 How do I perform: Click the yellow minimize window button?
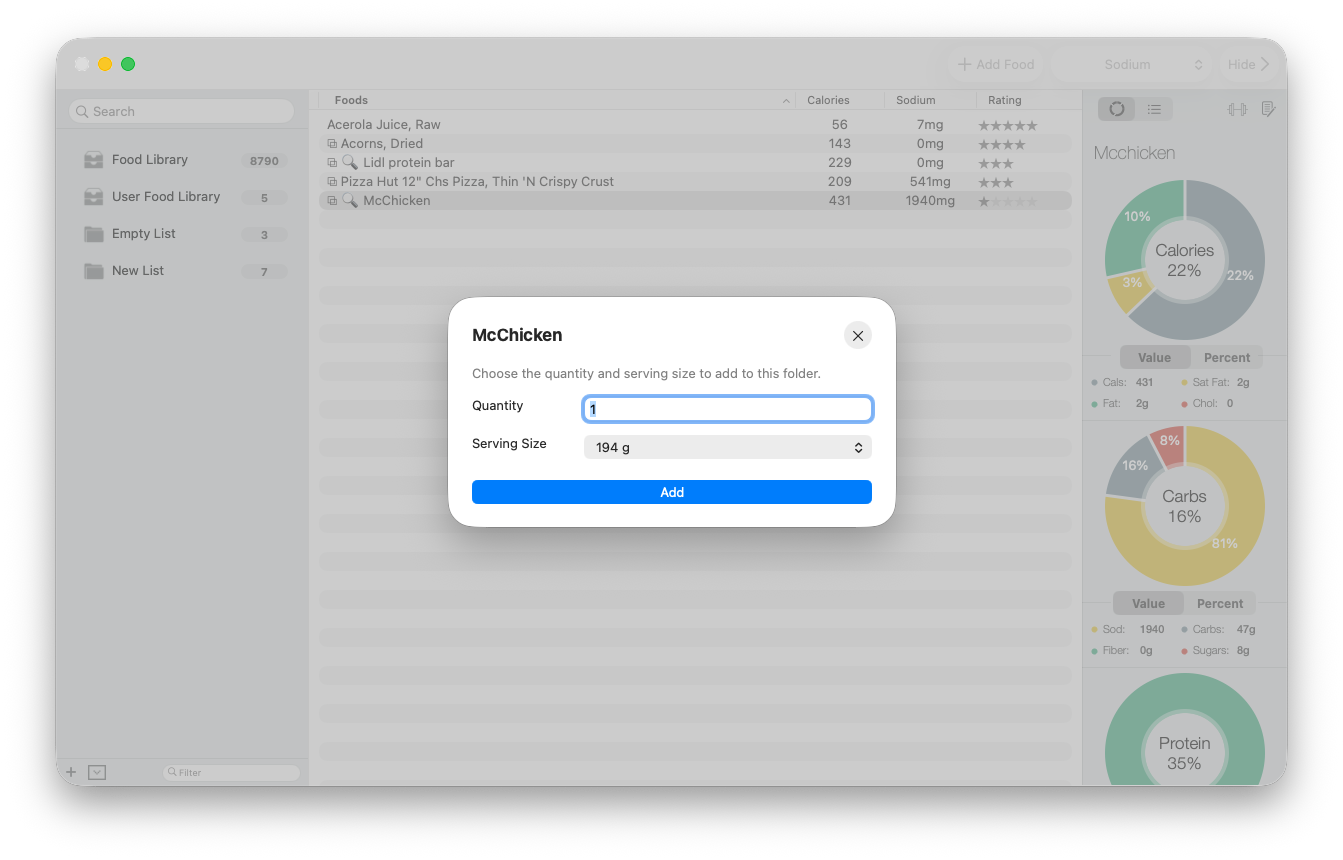click(x=105, y=64)
